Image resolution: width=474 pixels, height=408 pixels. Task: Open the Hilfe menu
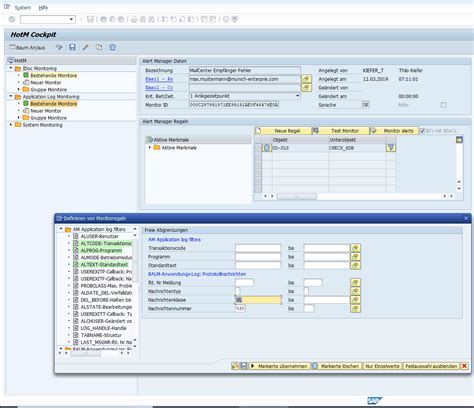coord(43,8)
